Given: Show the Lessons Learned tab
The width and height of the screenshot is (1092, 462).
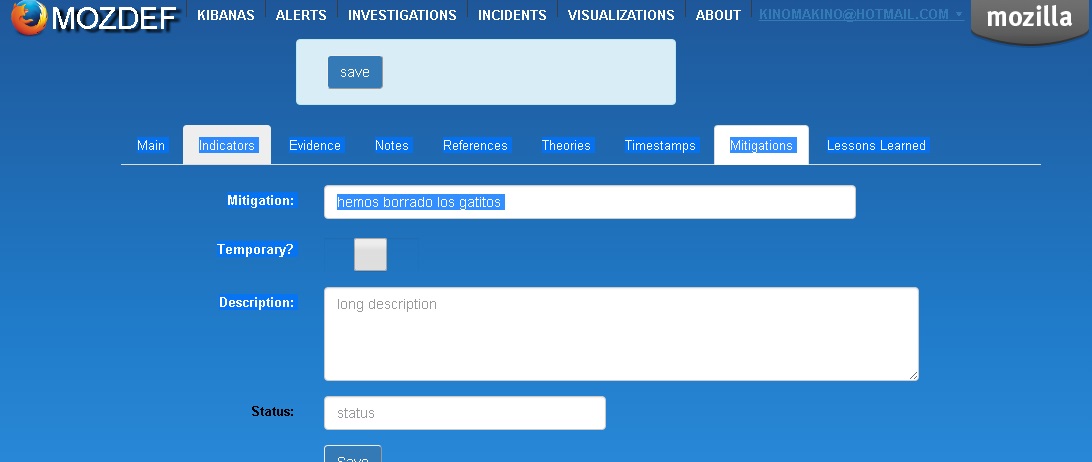Looking at the screenshot, I should 876,146.
